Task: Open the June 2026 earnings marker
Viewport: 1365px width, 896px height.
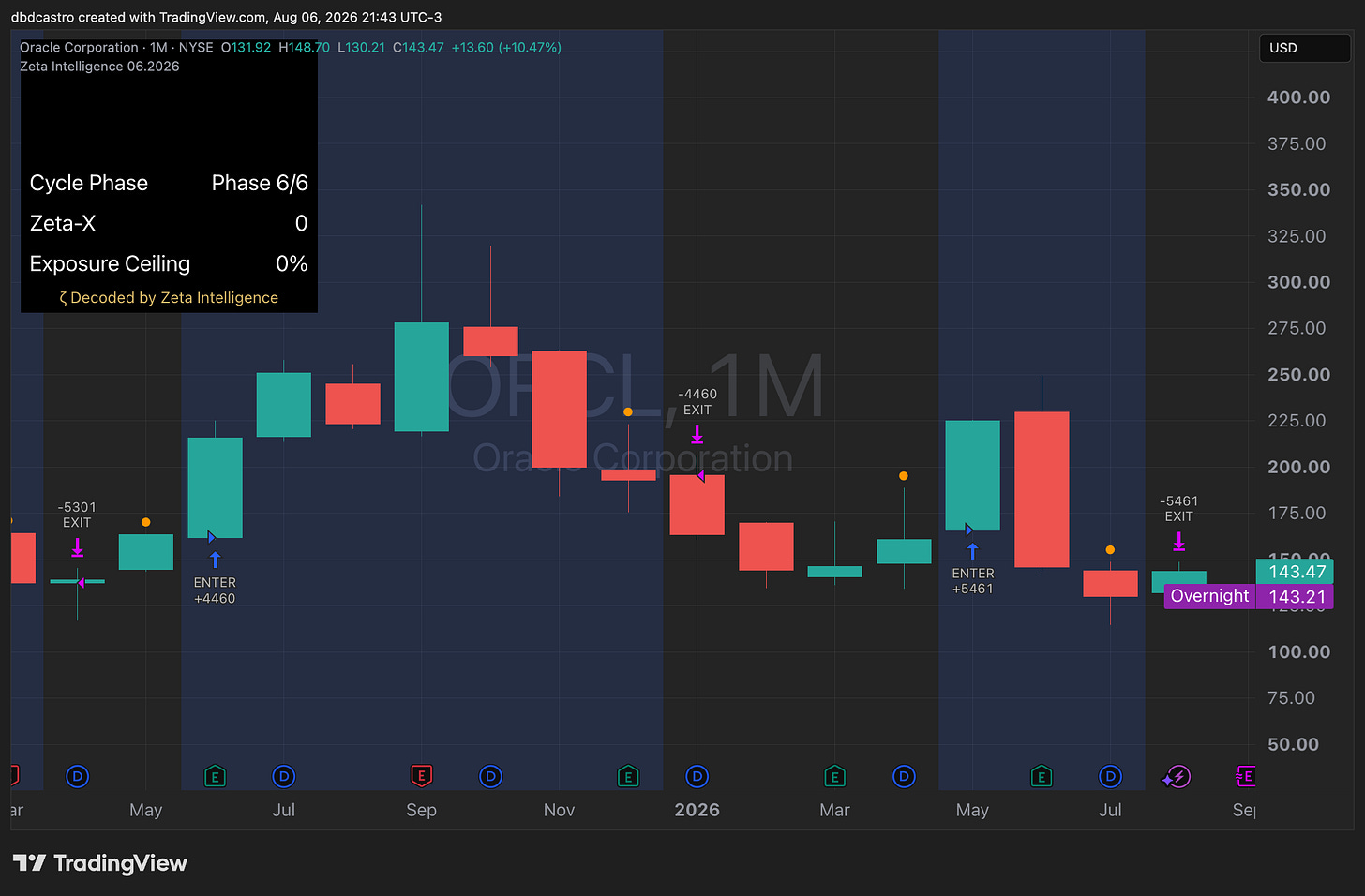Action: (1041, 776)
